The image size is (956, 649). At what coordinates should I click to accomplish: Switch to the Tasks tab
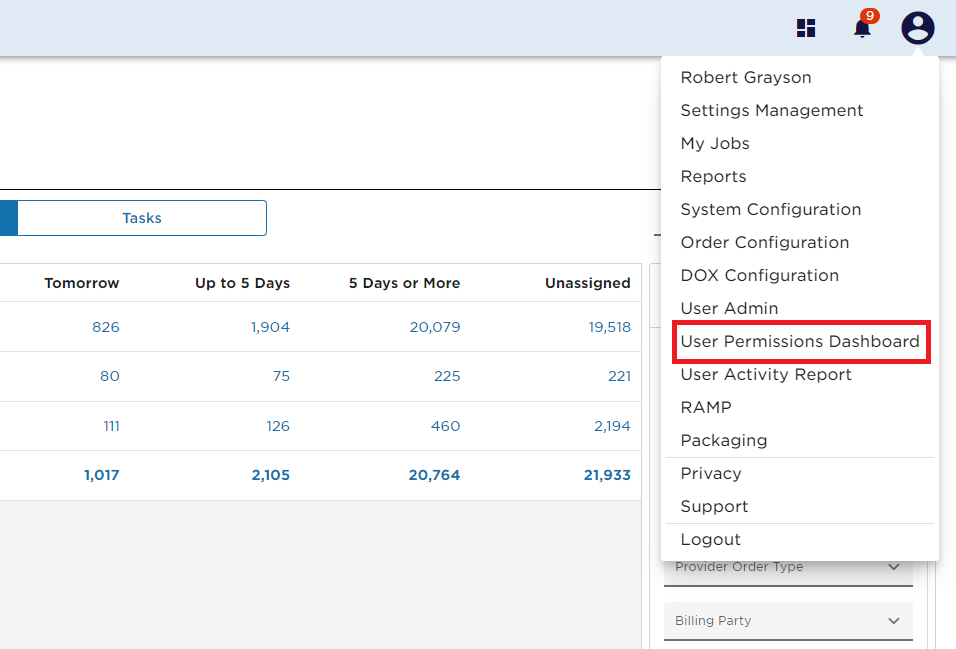142,218
